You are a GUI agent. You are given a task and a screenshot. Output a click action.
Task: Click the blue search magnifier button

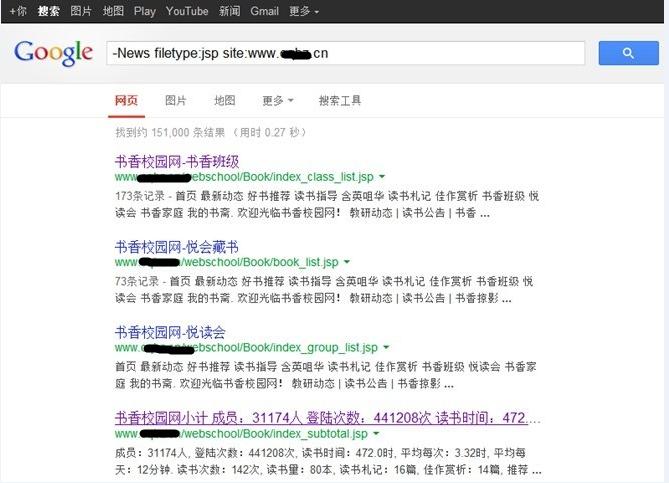click(x=628, y=53)
